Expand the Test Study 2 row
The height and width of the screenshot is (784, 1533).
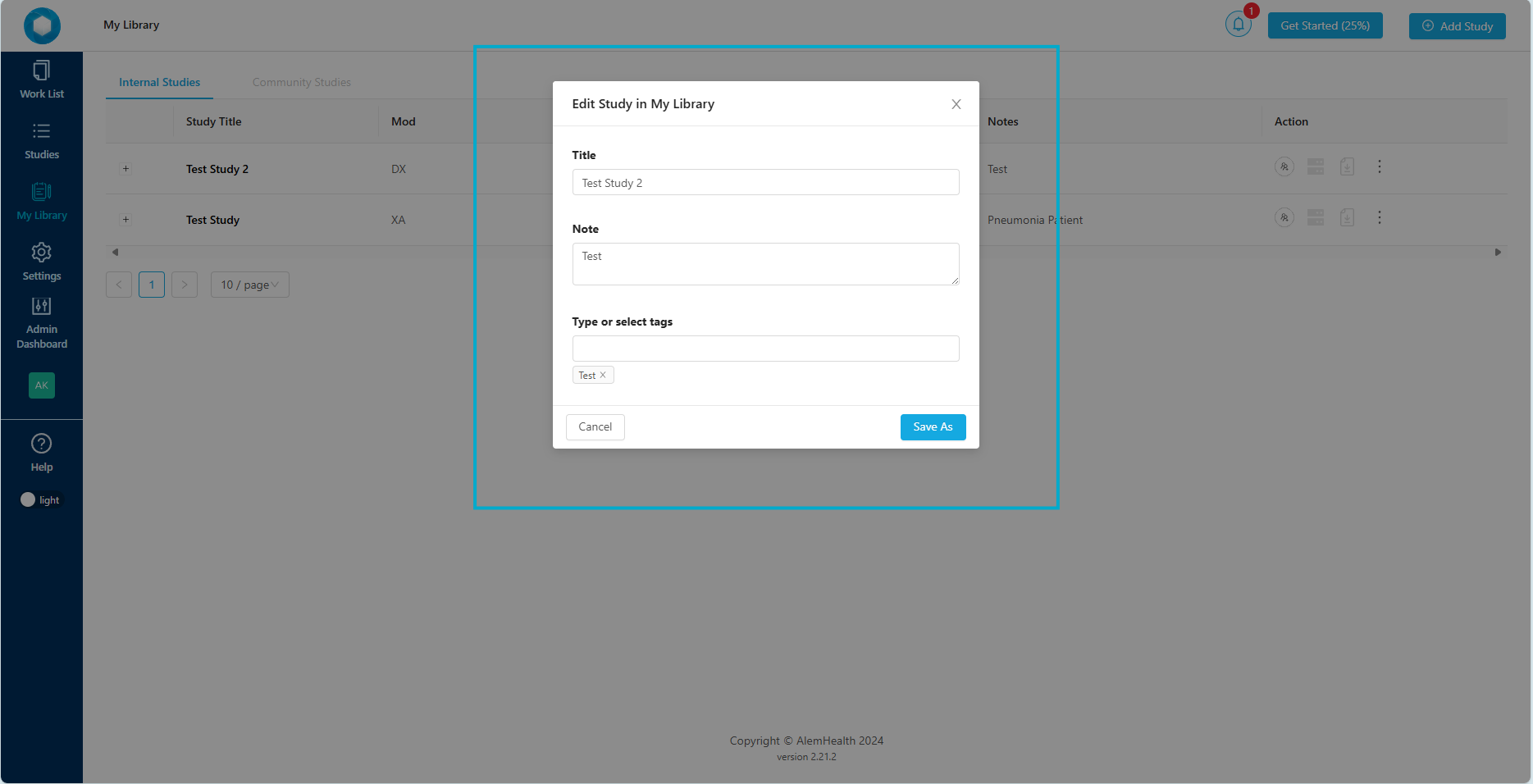coord(125,169)
